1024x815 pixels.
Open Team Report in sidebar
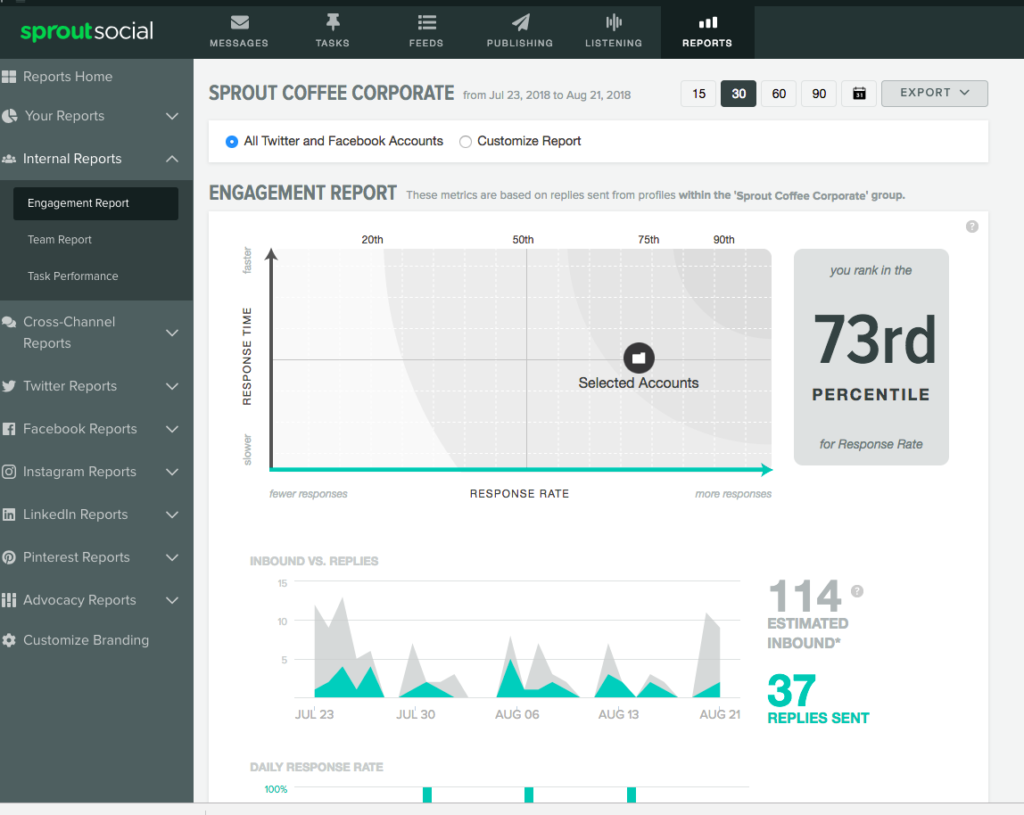(x=59, y=240)
